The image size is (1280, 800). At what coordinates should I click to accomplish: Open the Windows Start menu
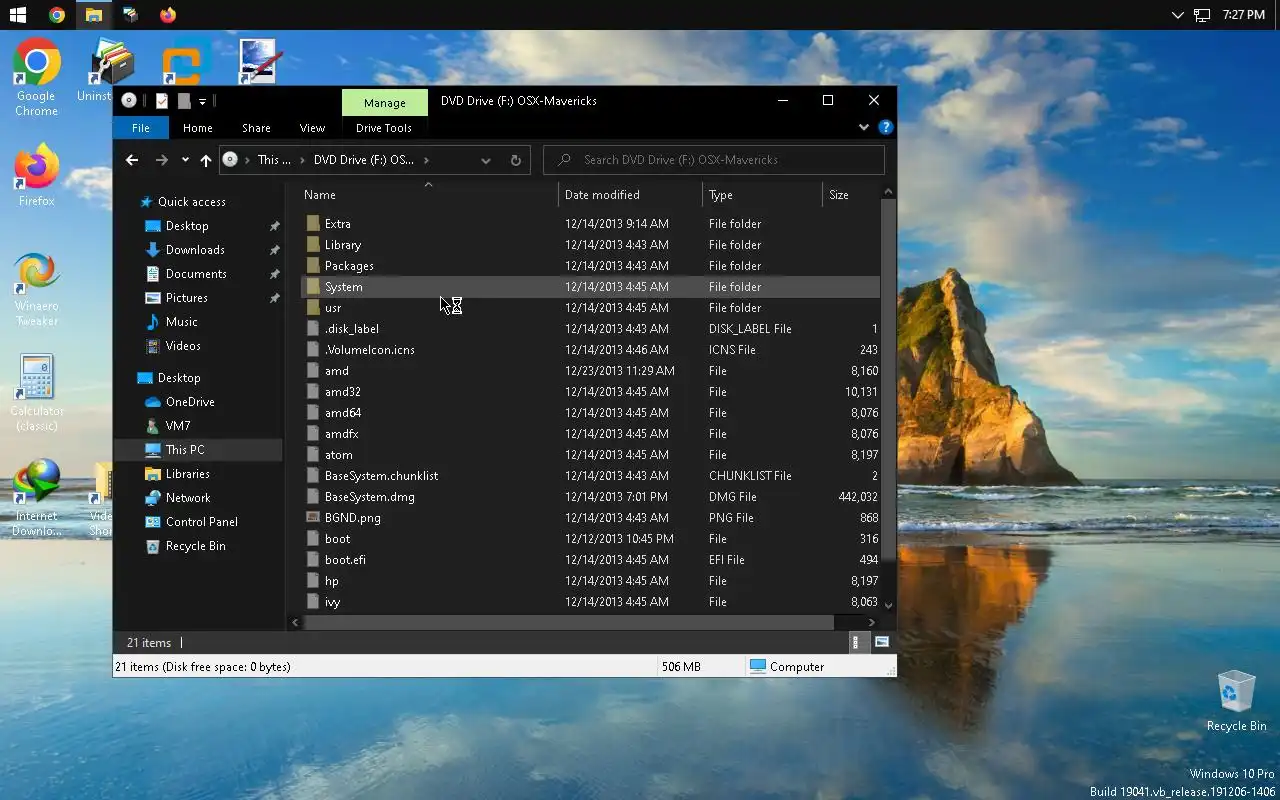[x=18, y=15]
